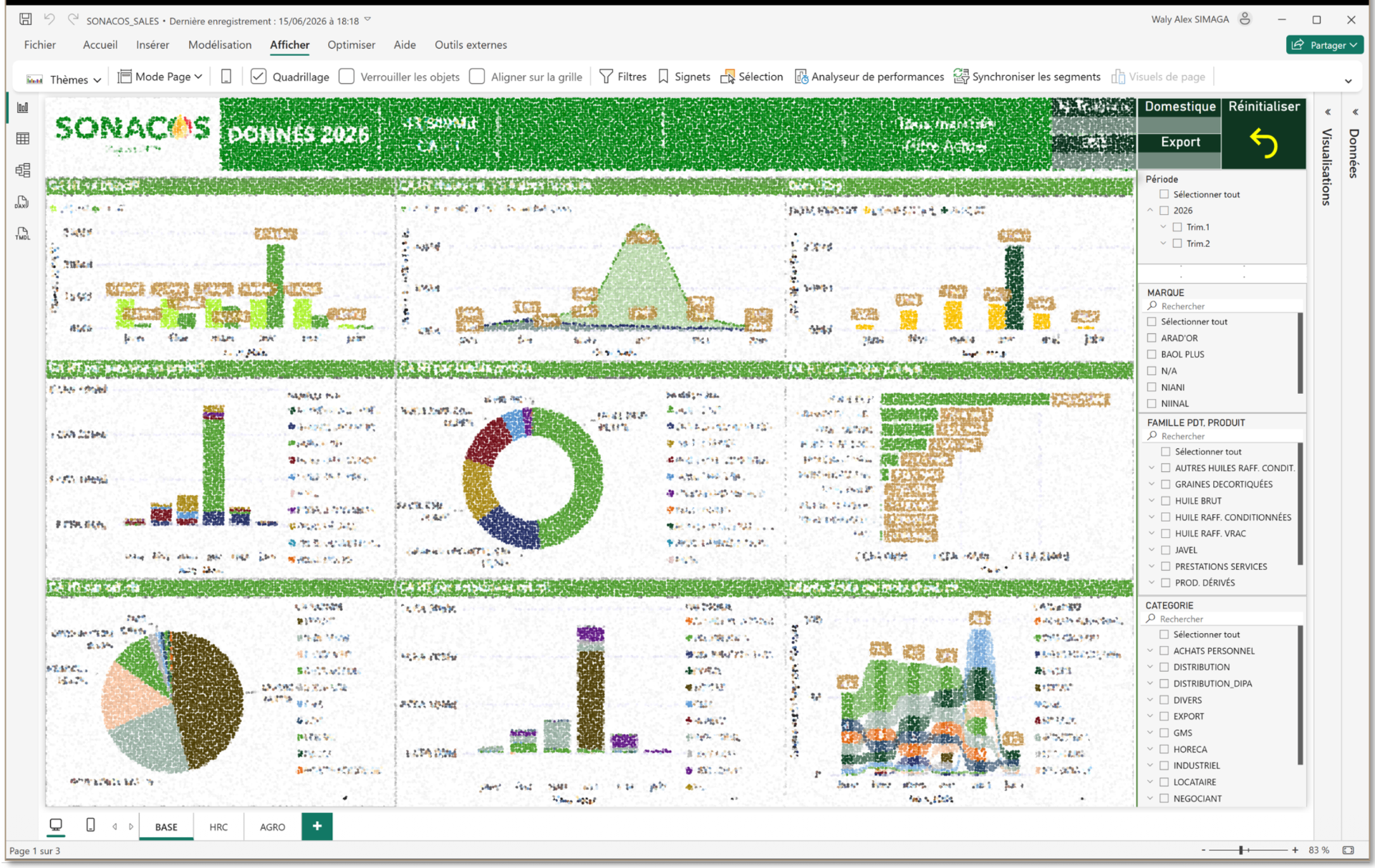
Task: Click the MARQUE Rechercher search field
Action: 1222,306
